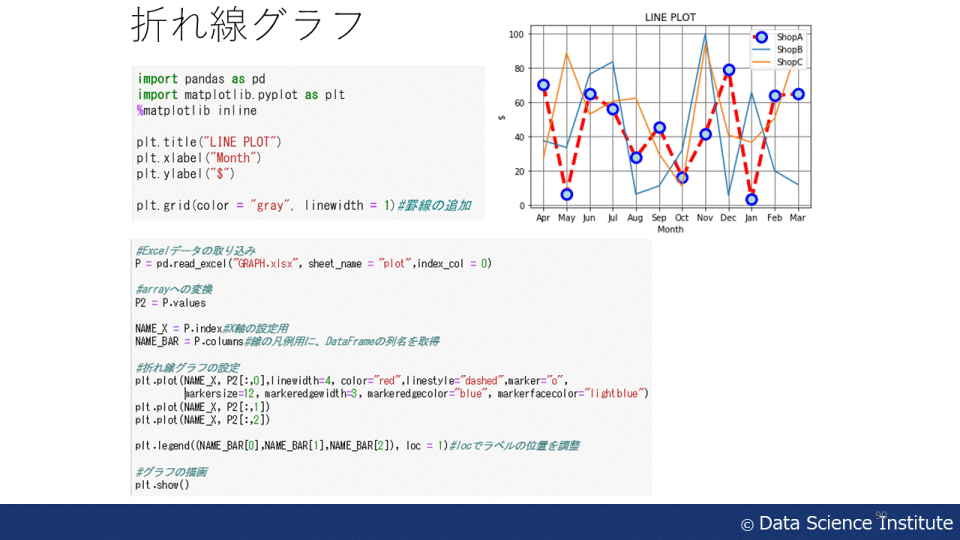Screen dimensions: 960x540
Task: Click the Month x-axis label under the chart
Action: (x=670, y=230)
